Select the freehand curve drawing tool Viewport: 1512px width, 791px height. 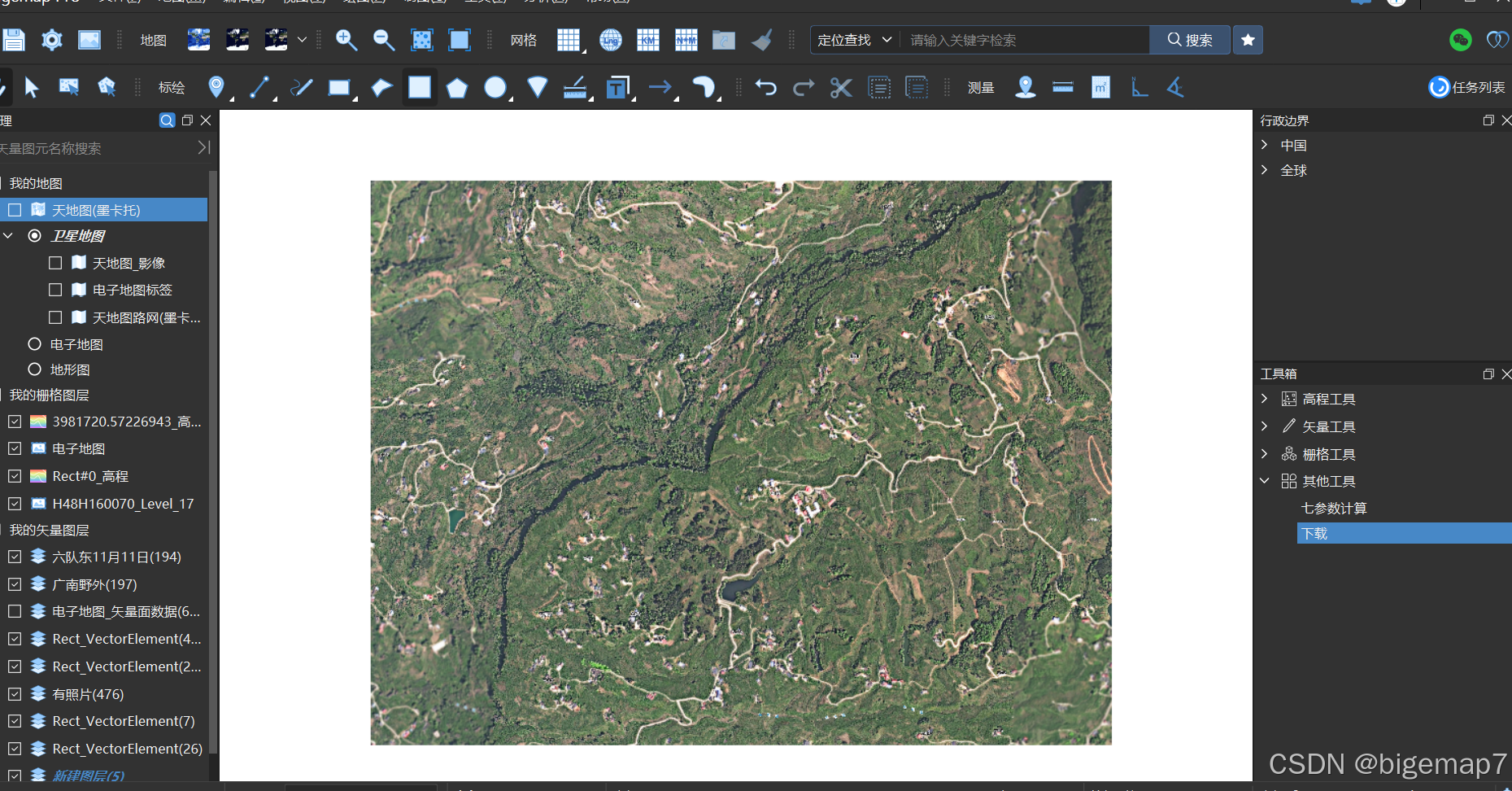click(301, 87)
